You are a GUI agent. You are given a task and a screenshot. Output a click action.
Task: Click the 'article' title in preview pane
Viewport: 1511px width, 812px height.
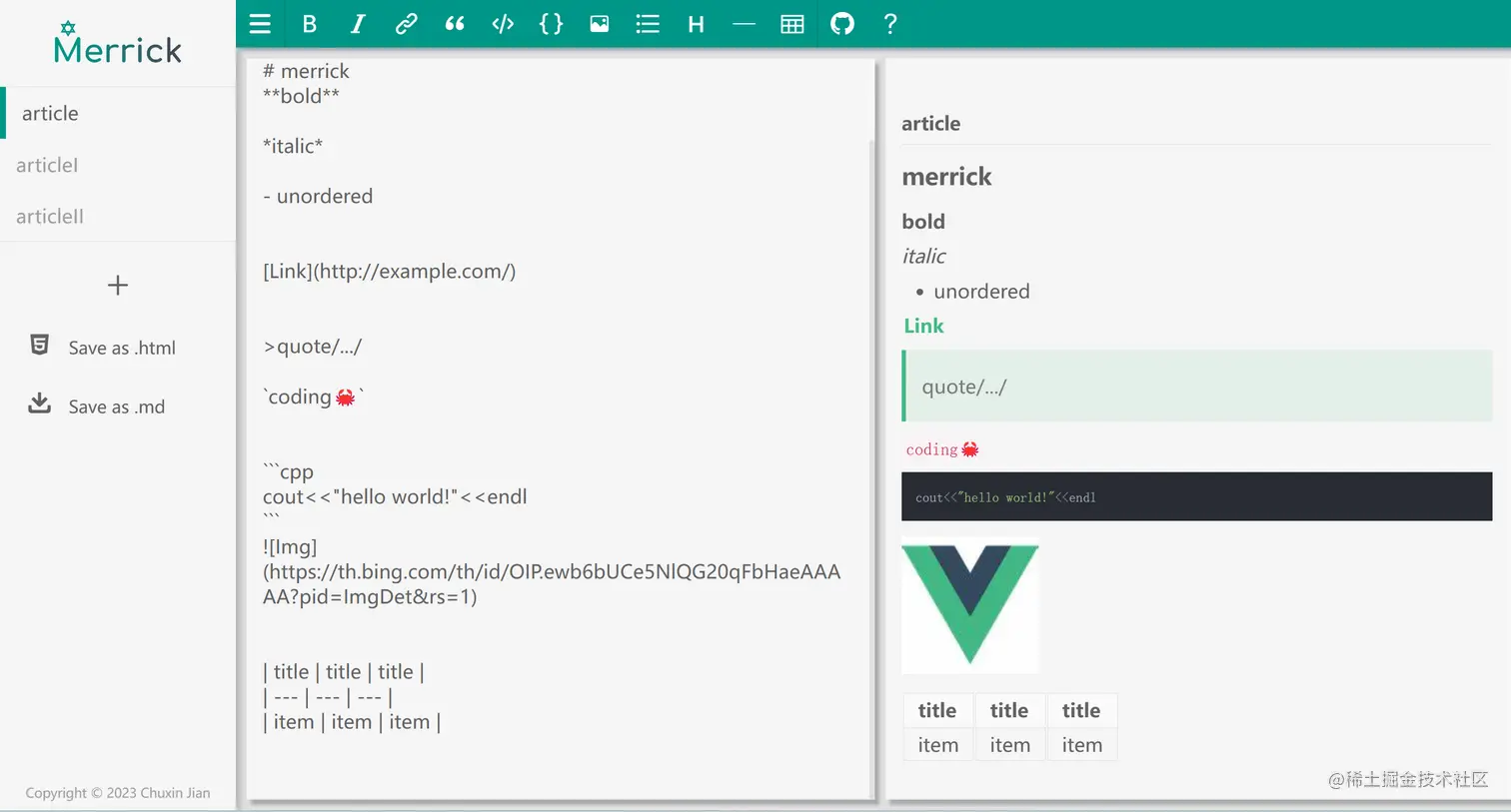click(x=930, y=123)
